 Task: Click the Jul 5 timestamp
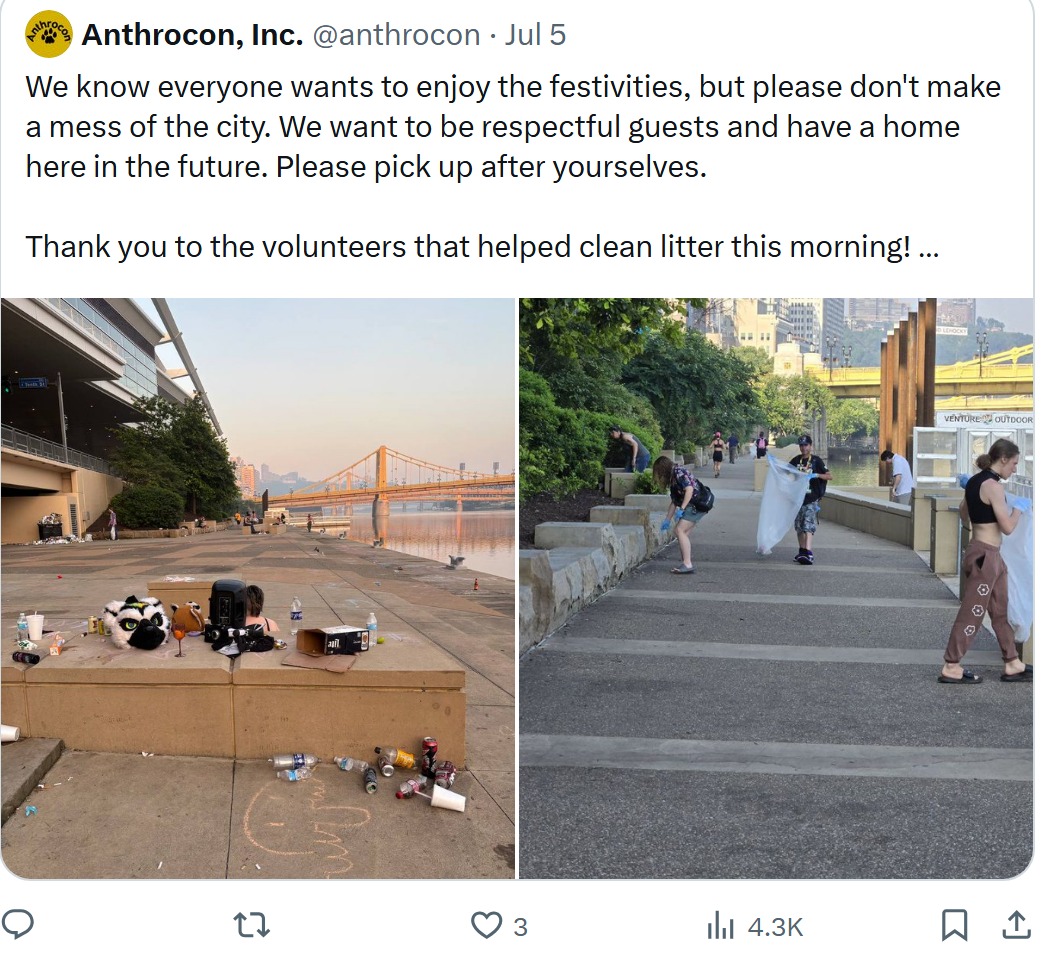click(535, 35)
